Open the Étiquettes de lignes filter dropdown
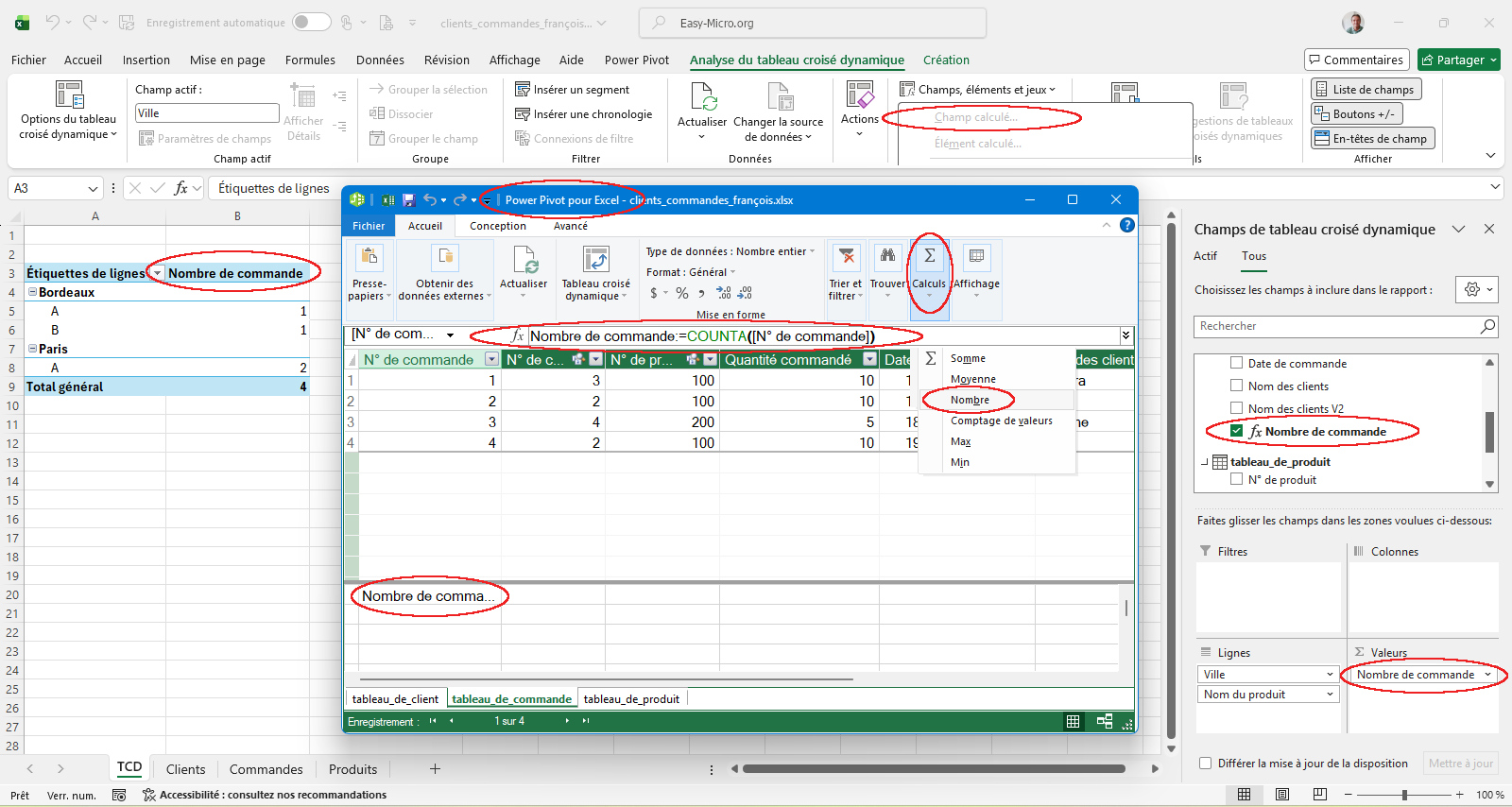The height and width of the screenshot is (807, 1512). (157, 273)
